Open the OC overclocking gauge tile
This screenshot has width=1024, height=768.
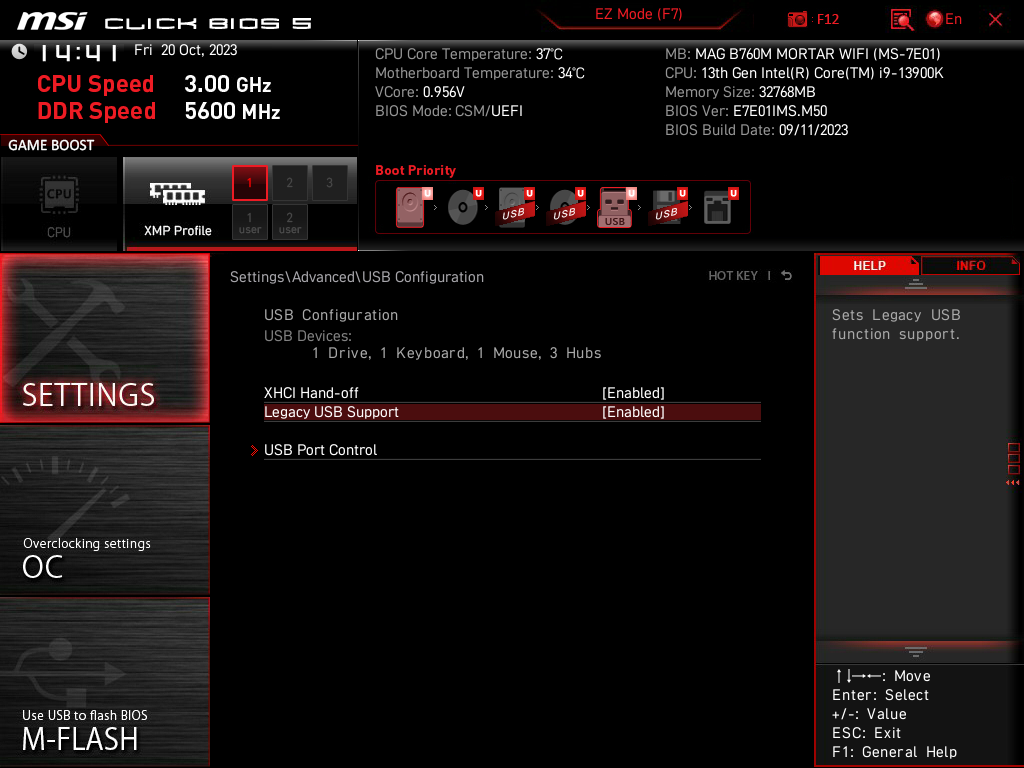click(104, 510)
